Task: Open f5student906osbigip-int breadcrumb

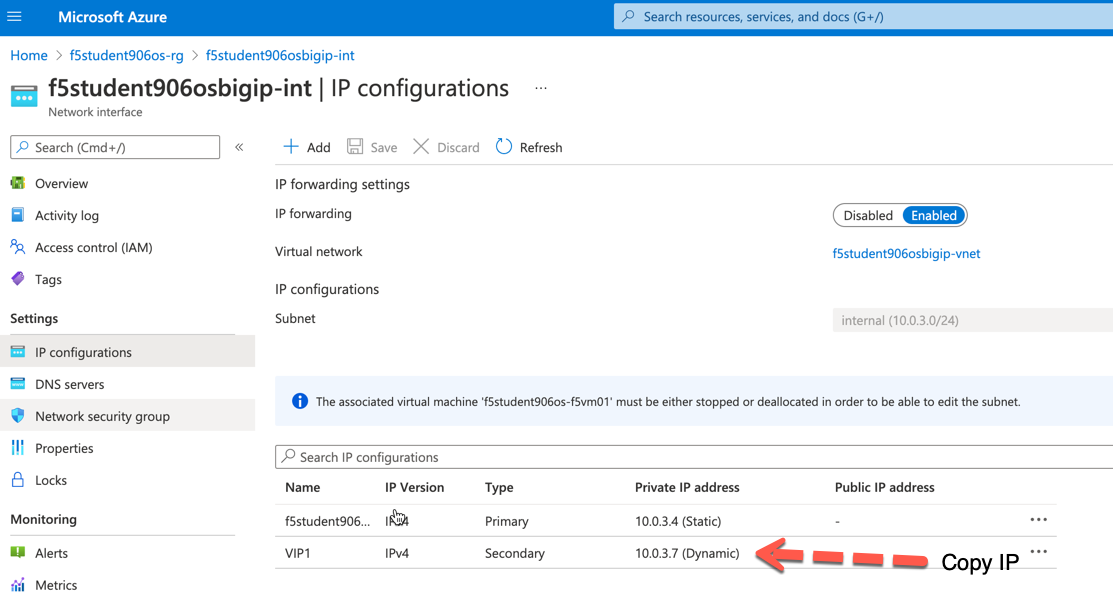Action: [x=280, y=55]
